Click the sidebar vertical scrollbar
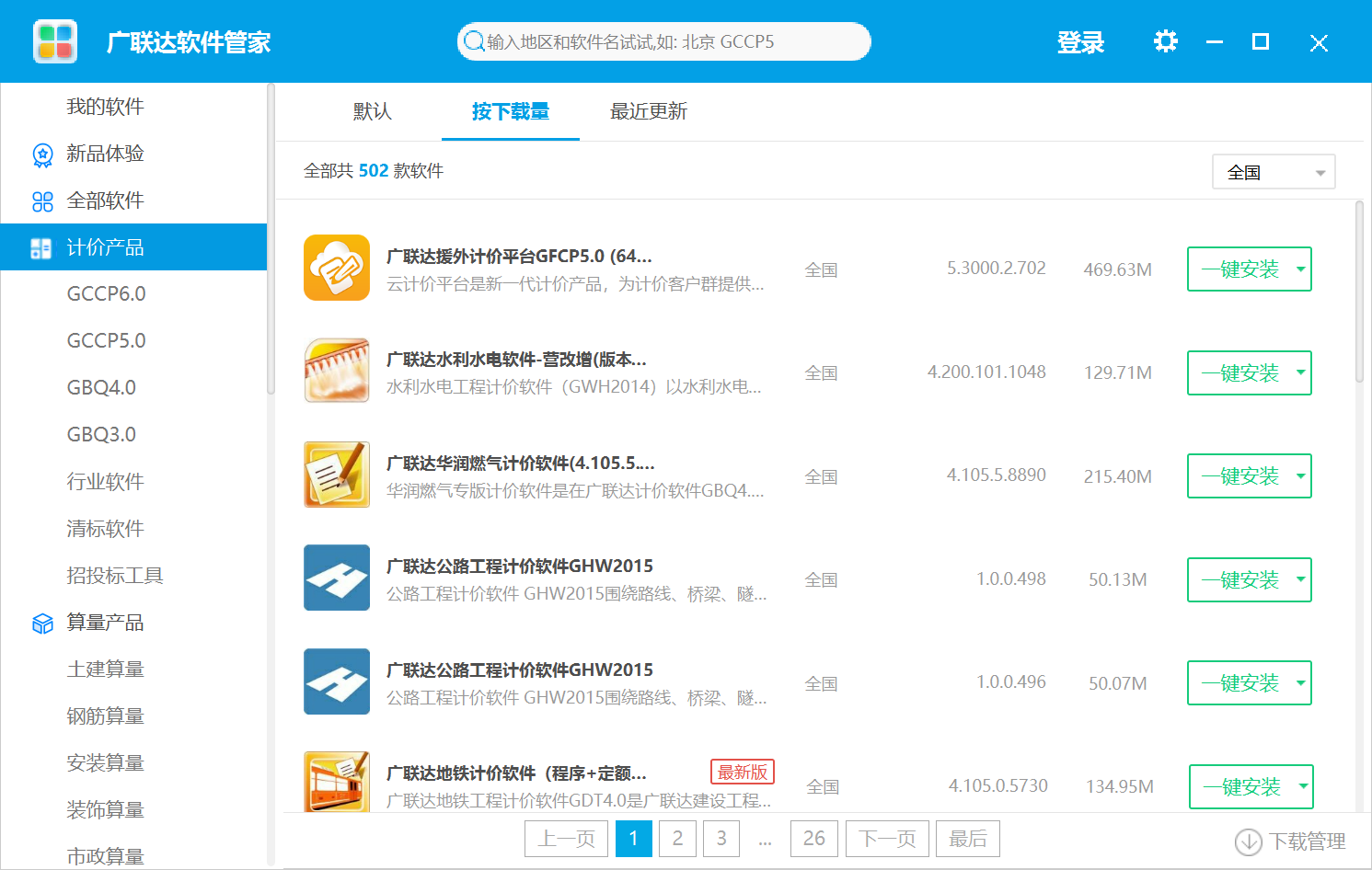 click(271, 239)
